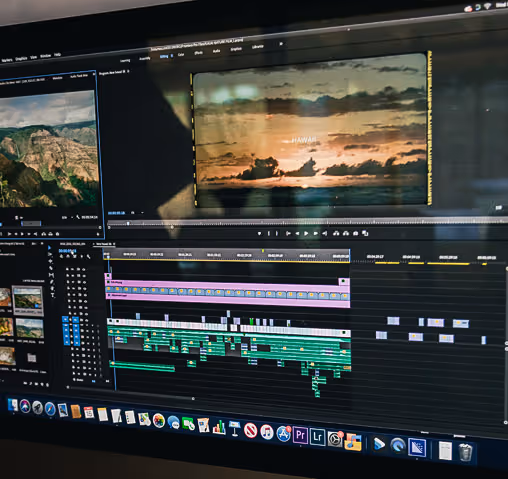This screenshot has height=479, width=508.
Task: Expand the workspace overflow chevron
Action: (x=281, y=44)
